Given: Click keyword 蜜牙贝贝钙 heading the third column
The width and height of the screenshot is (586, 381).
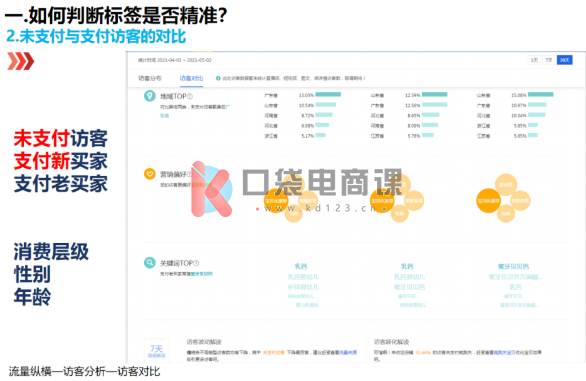Looking at the screenshot, I should pos(513,266).
